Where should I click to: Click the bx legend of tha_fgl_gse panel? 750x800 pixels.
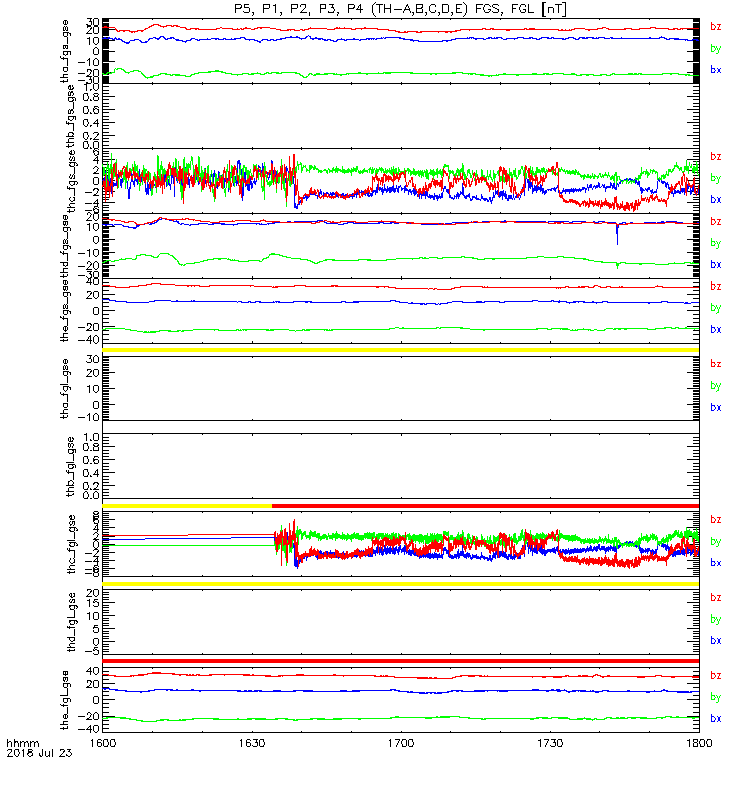716,408
